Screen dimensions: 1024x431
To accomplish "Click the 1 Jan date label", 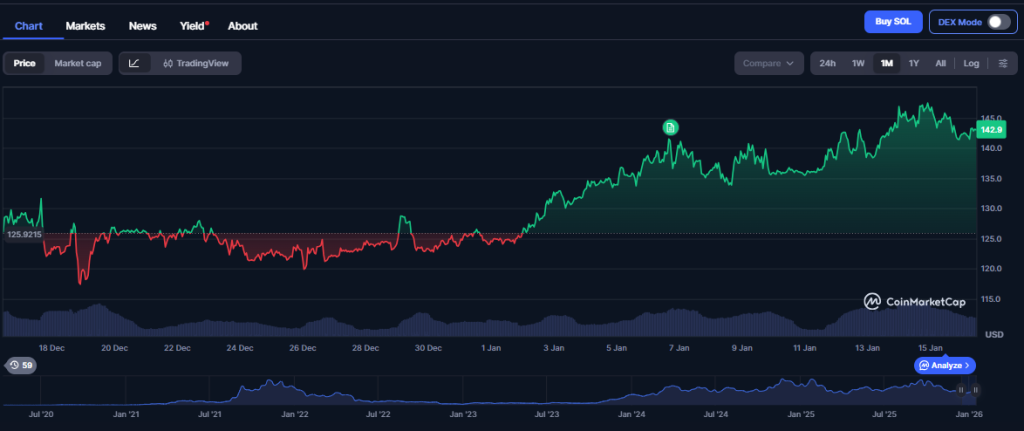I will click(491, 348).
